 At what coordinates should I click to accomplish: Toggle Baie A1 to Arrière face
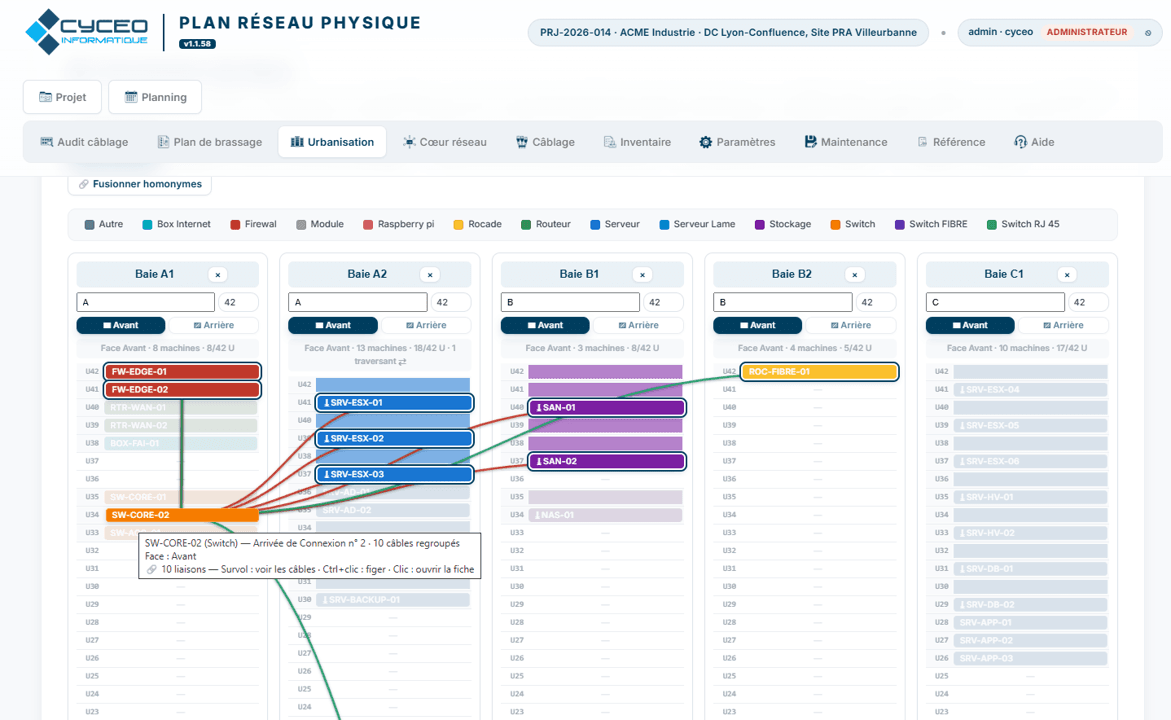(214, 325)
